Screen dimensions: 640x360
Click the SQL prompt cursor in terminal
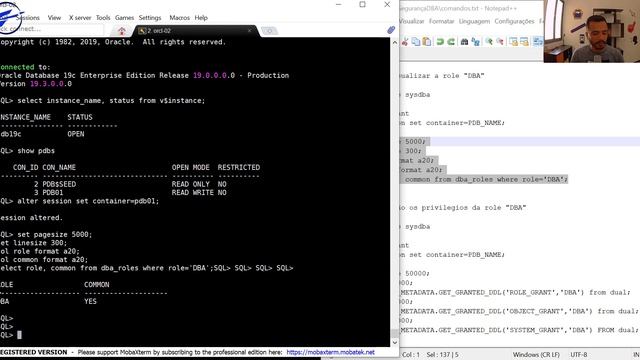click(19, 335)
